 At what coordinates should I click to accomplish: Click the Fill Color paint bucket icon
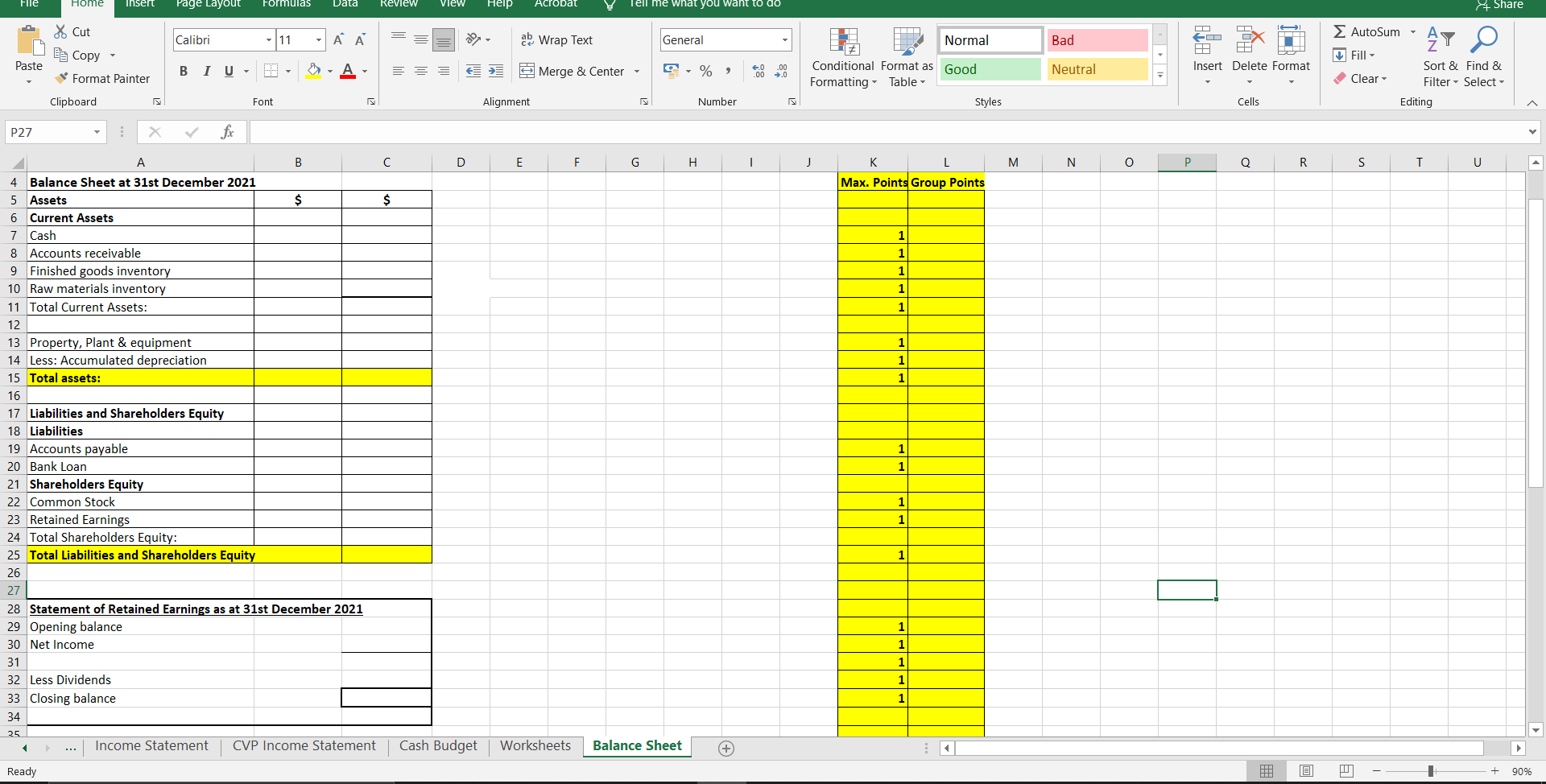[x=314, y=71]
